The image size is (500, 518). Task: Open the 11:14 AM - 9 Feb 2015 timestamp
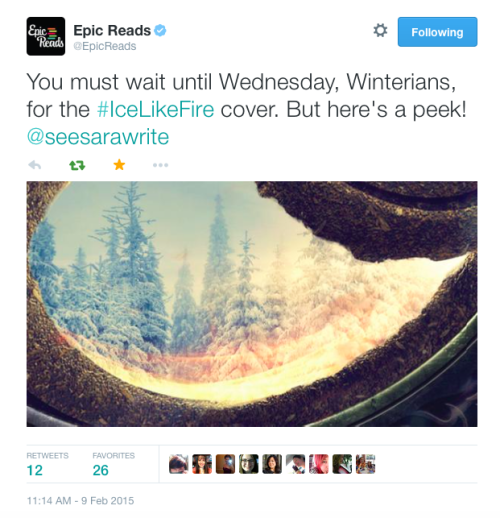(x=80, y=500)
